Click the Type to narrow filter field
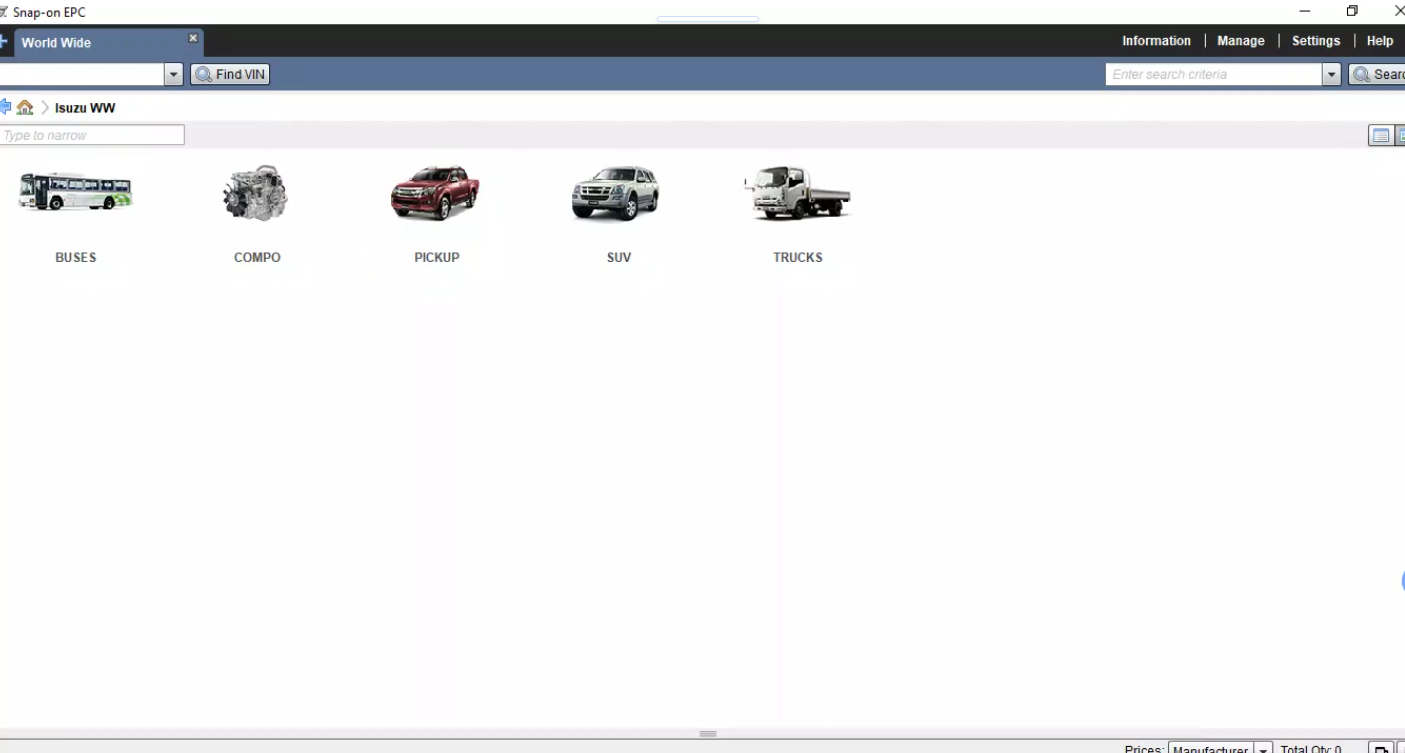This screenshot has width=1405, height=753. (92, 135)
